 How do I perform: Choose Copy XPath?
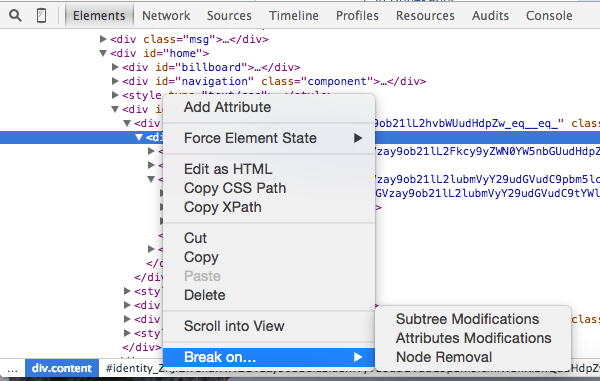click(269, 207)
